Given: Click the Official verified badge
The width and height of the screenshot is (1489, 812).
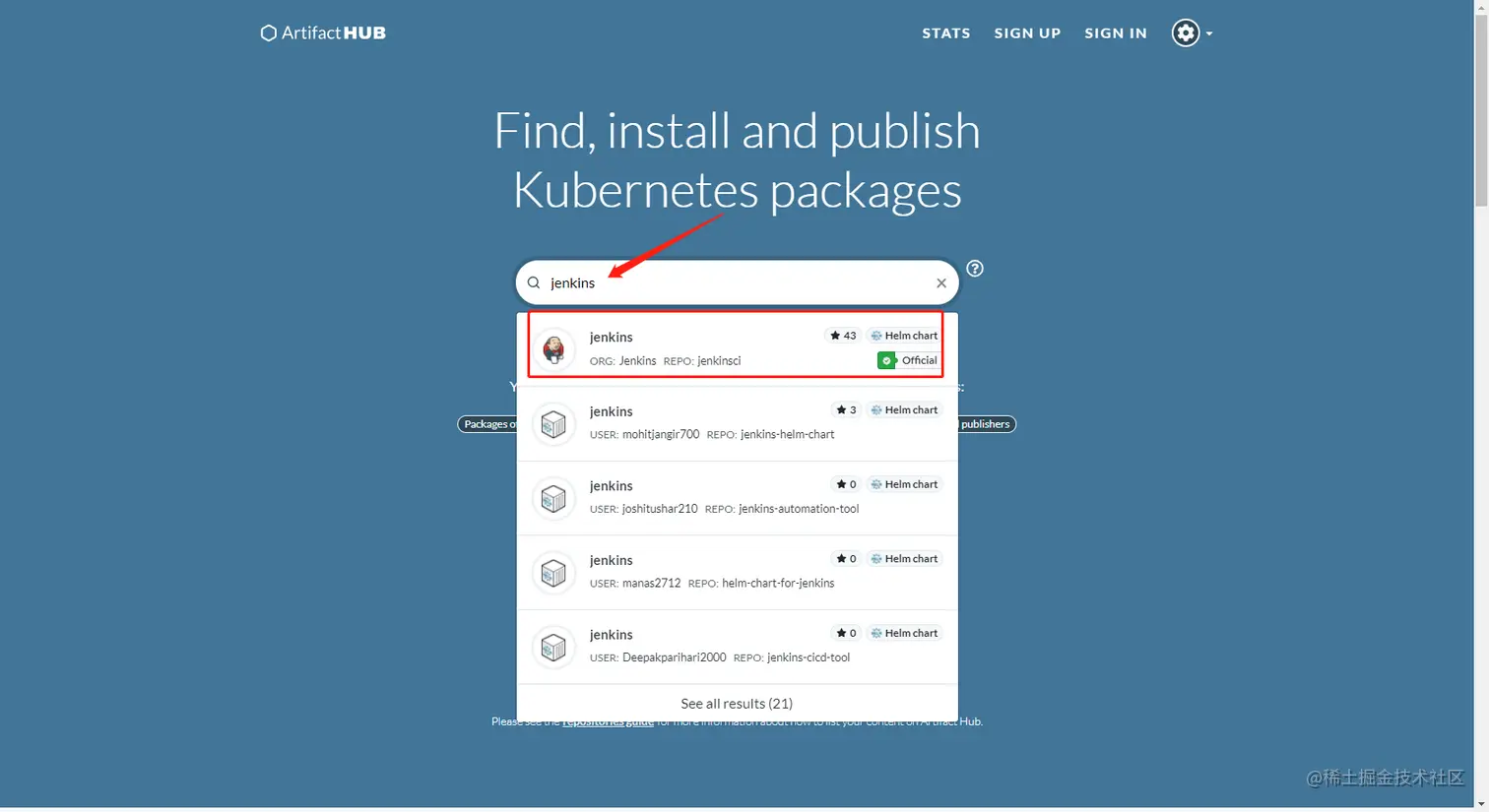Looking at the screenshot, I should [909, 360].
